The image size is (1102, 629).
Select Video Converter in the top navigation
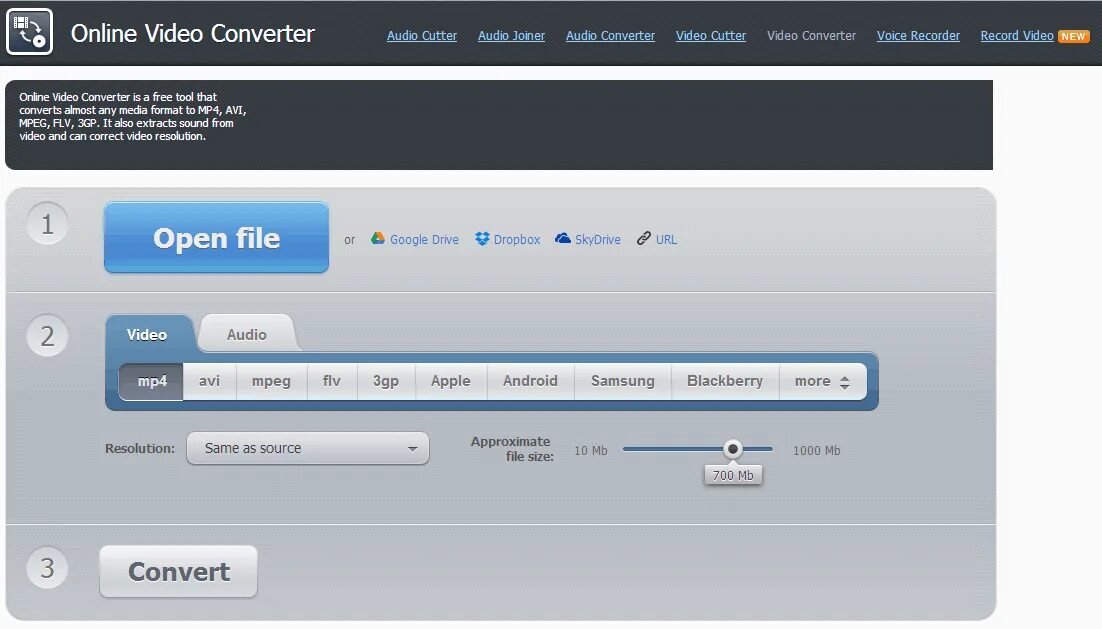pos(811,36)
